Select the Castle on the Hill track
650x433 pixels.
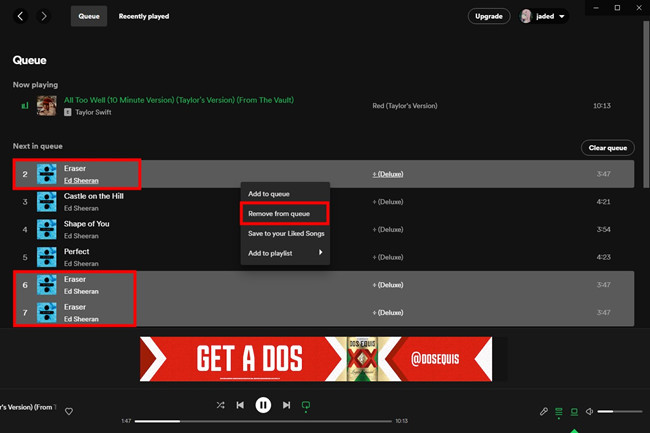coord(323,202)
